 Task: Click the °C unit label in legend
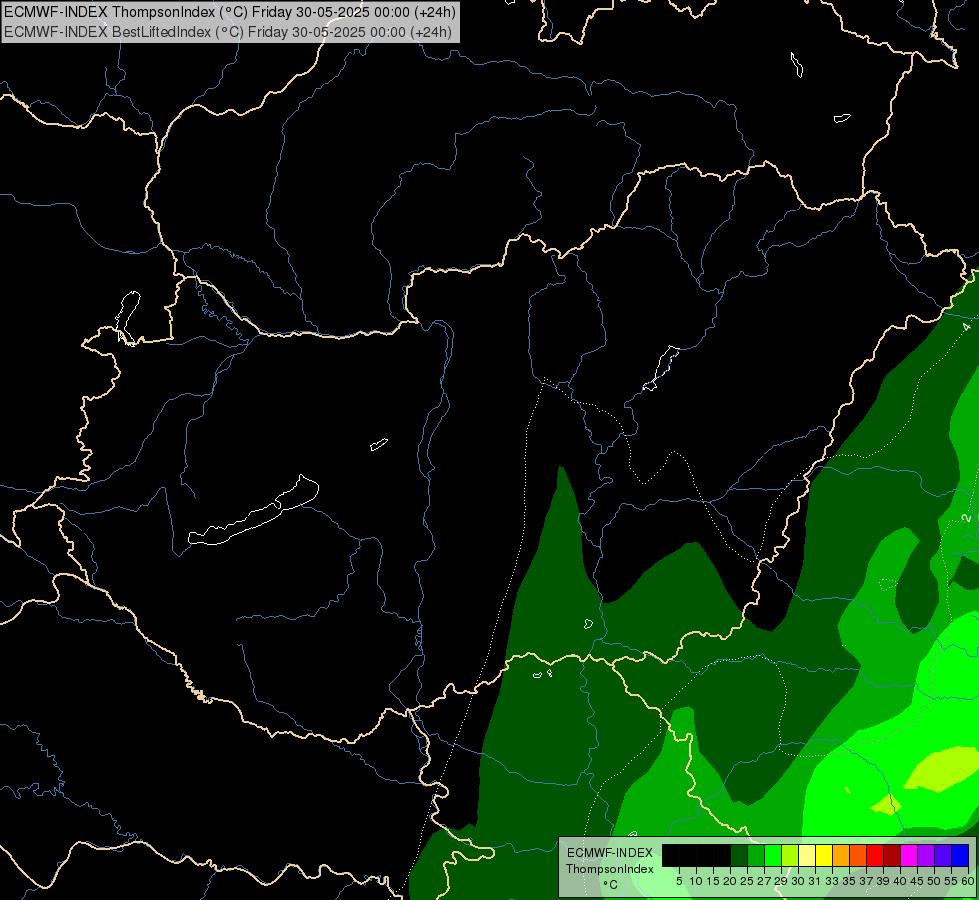click(x=610, y=885)
